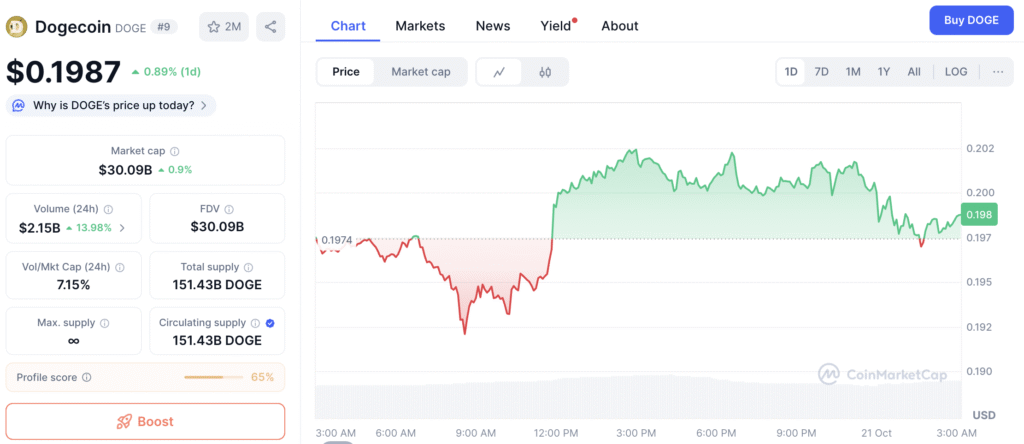Expand 'Why is DOGE's price up today?'
Screen dimensions: 1024x444
click(x=111, y=105)
